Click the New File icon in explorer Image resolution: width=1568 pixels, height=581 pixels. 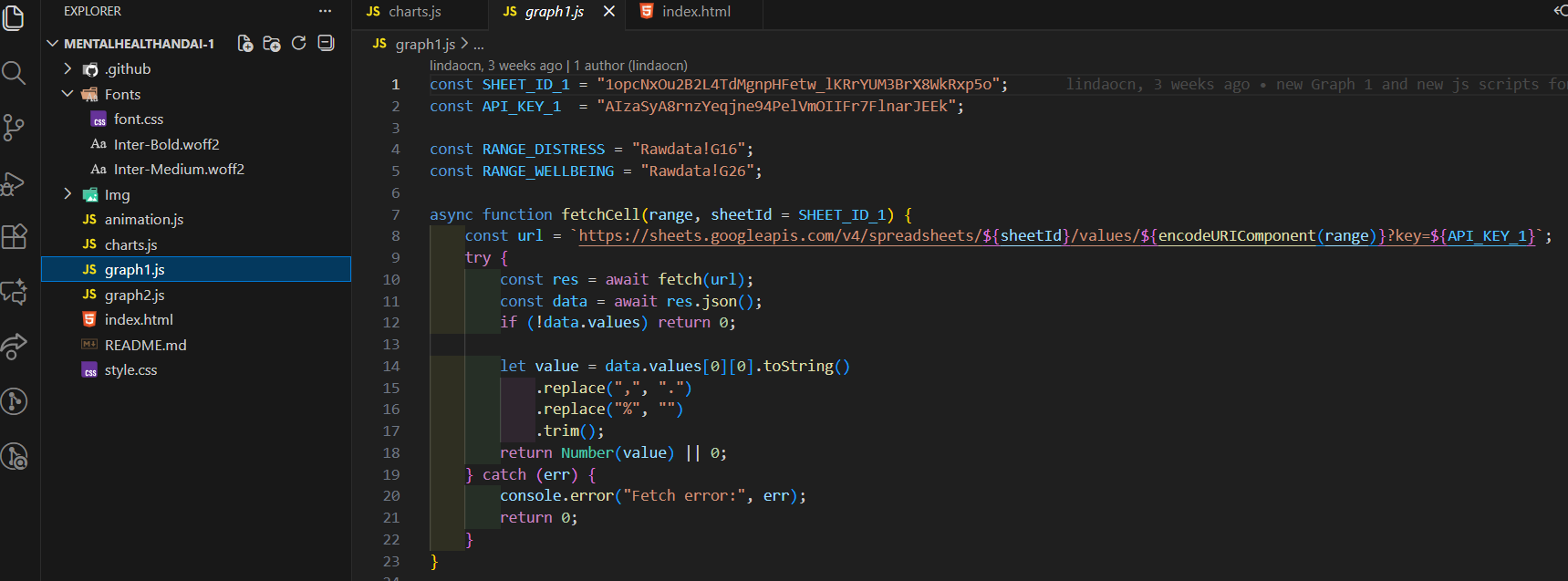pos(245,44)
